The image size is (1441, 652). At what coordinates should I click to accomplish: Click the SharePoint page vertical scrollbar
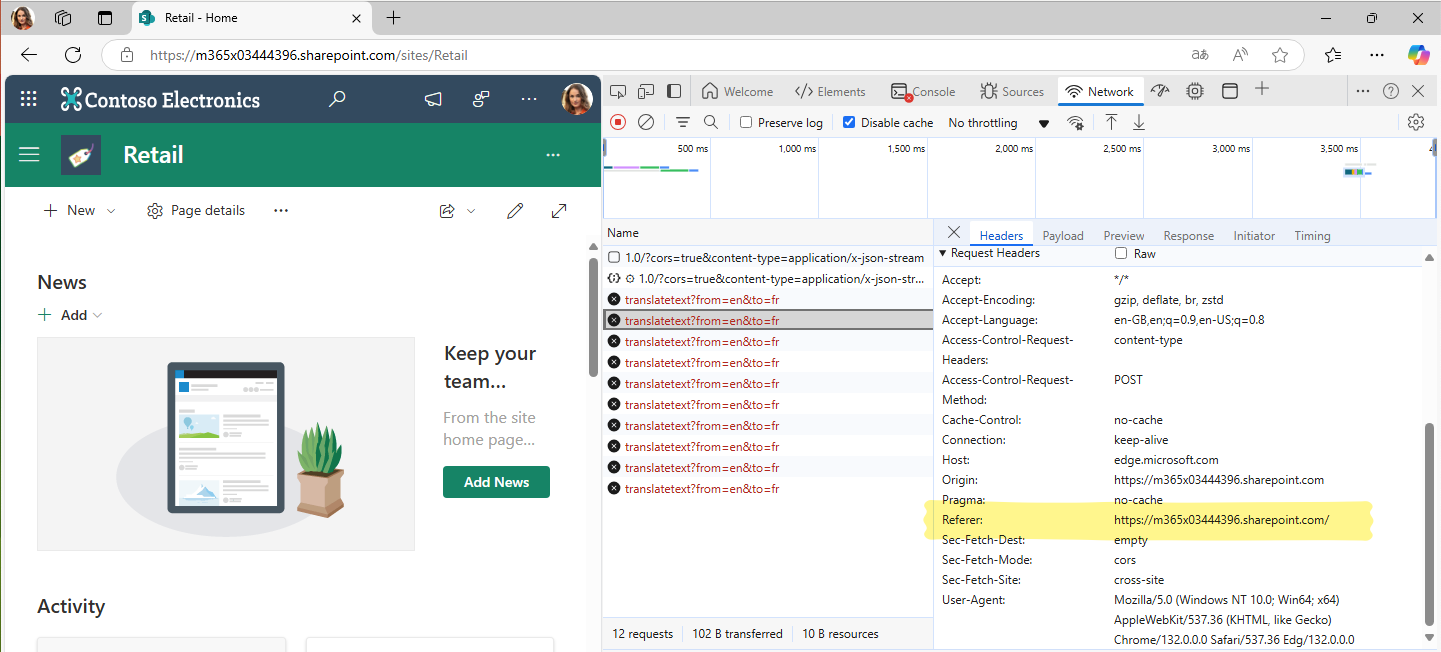593,316
